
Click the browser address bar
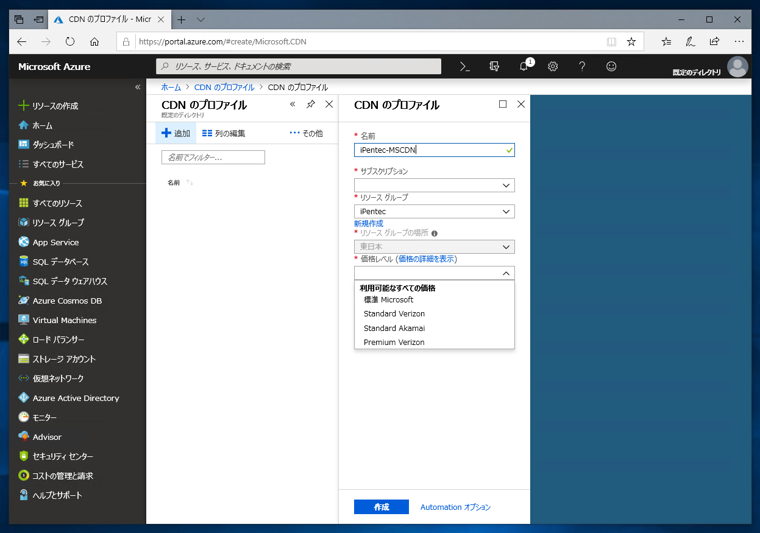pos(368,42)
